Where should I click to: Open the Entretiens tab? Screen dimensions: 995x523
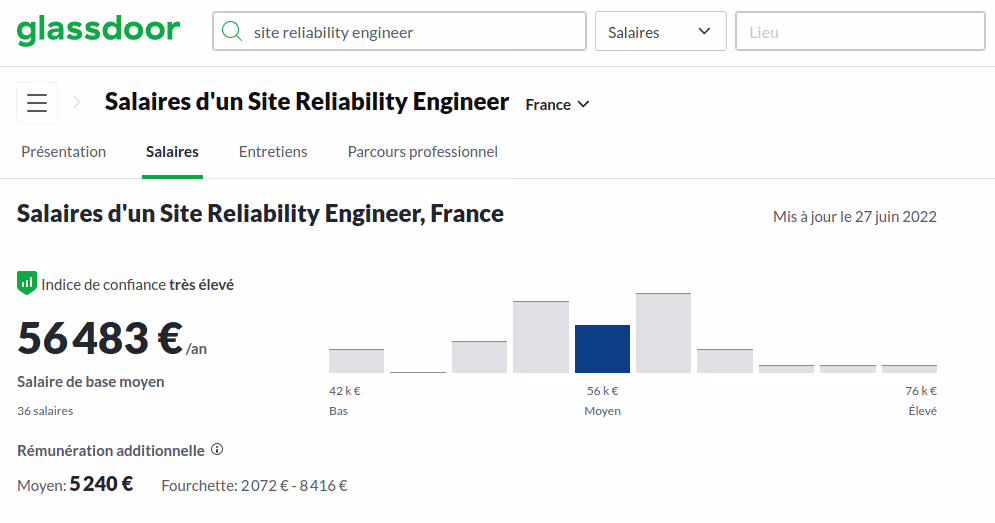click(x=273, y=152)
